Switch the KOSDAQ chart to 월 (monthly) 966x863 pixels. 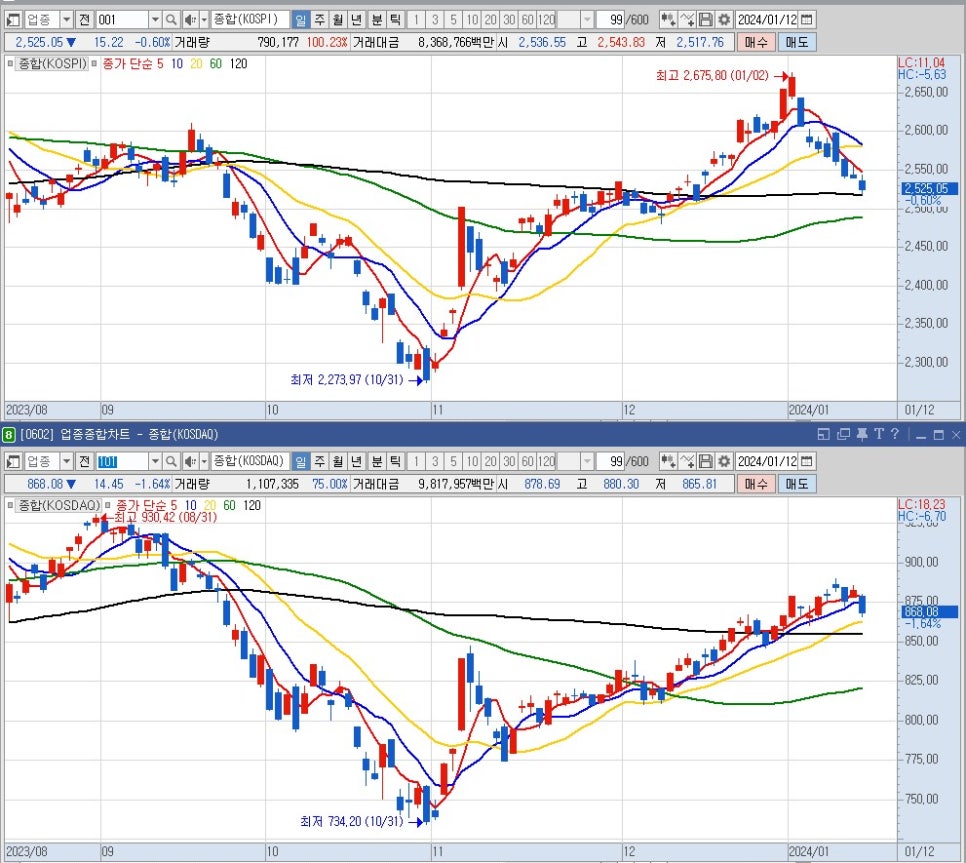point(338,461)
